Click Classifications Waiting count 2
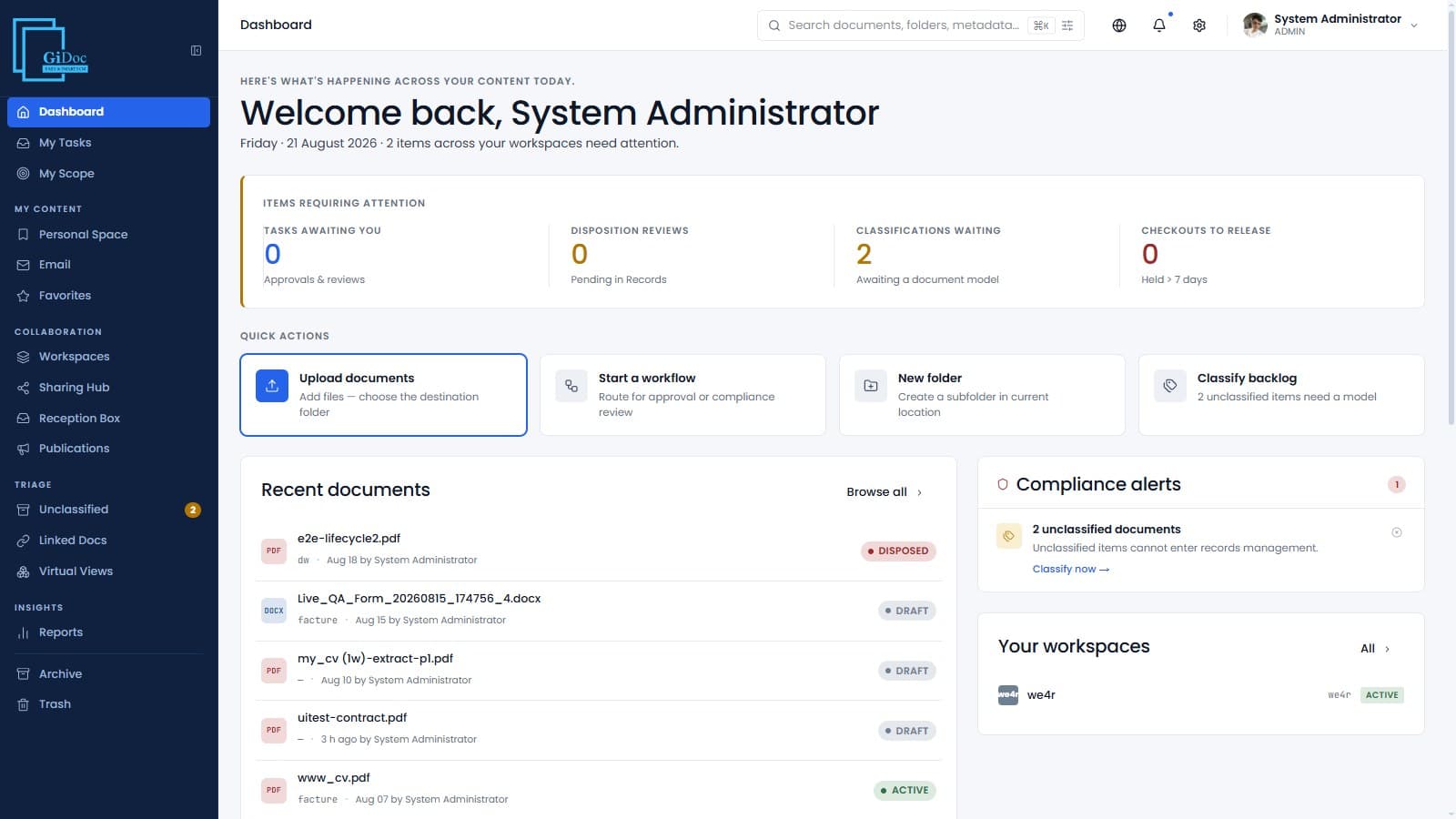The height and width of the screenshot is (819, 1456). [864, 255]
